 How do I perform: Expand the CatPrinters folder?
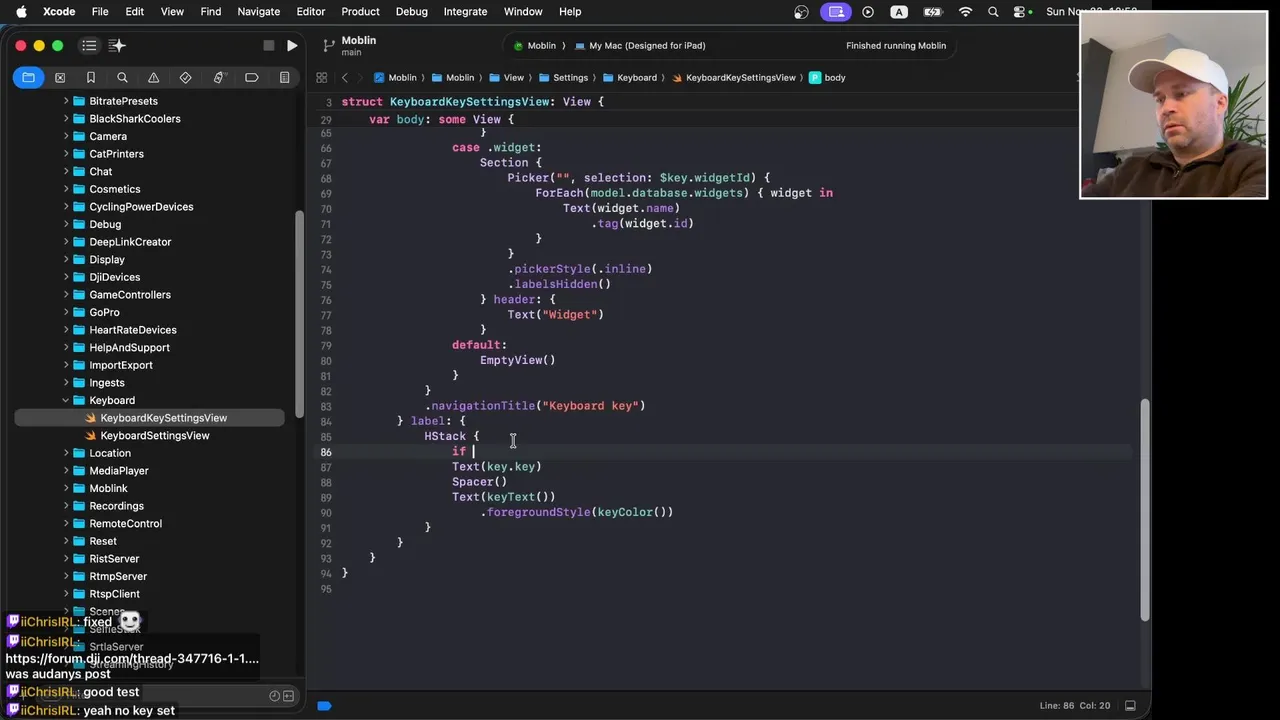coord(66,154)
